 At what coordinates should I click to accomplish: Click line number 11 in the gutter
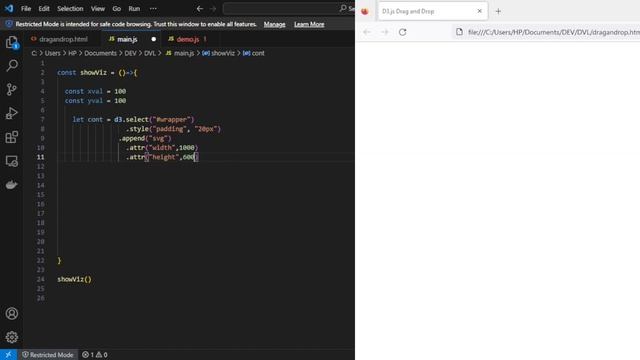[40, 157]
